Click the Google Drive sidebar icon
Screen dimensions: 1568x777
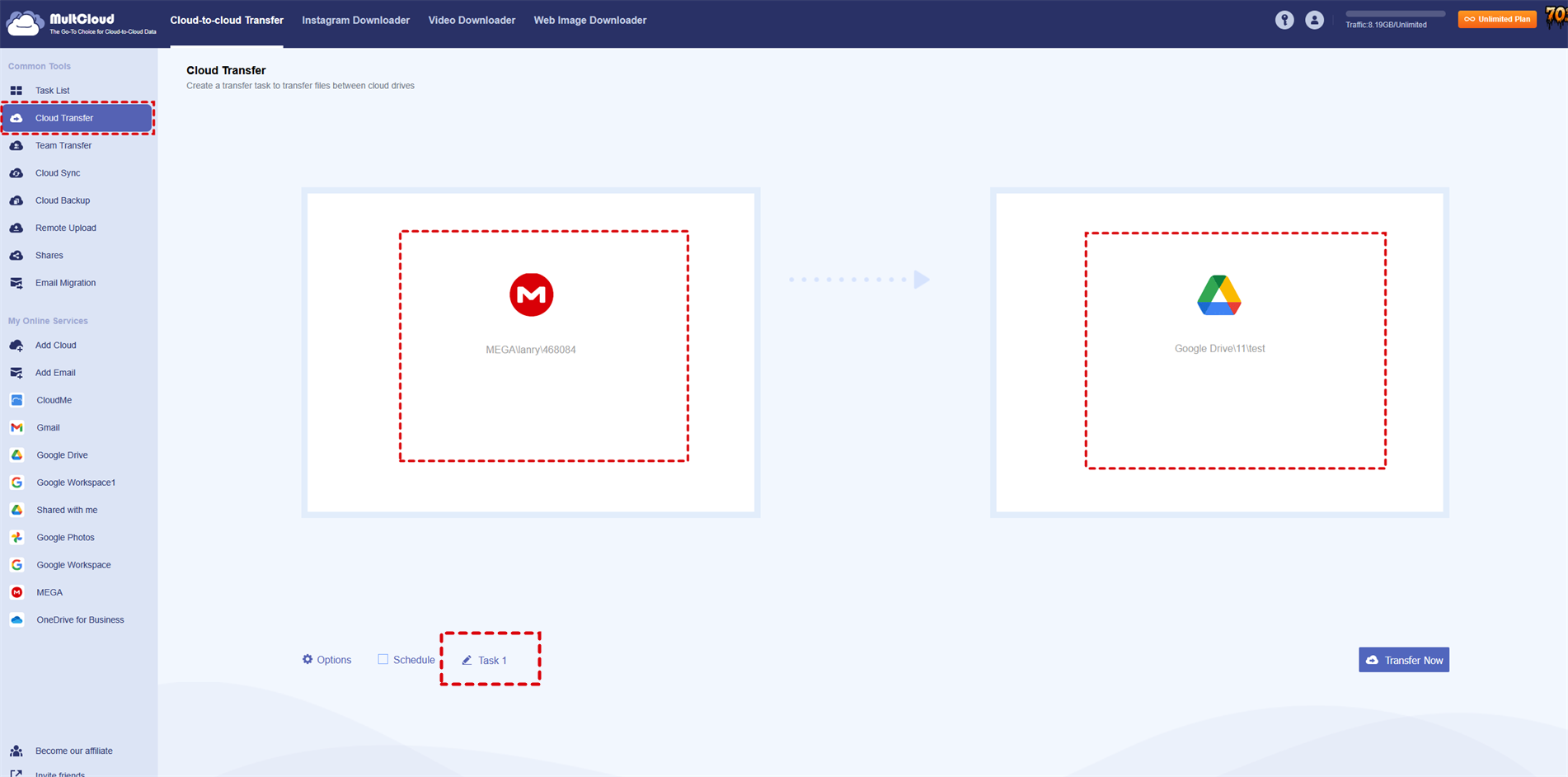(16, 455)
